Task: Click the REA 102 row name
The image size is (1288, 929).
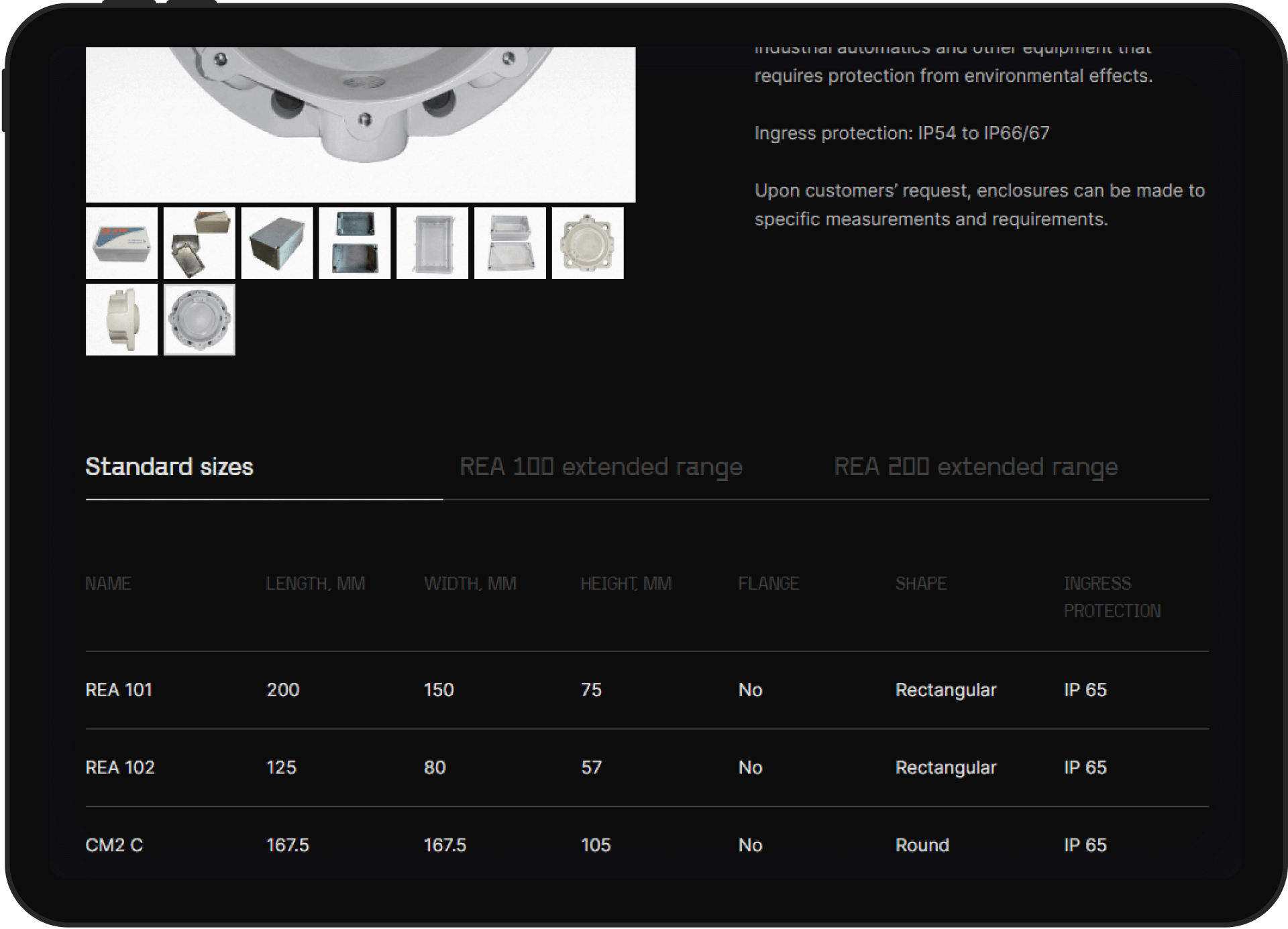Action: click(120, 767)
